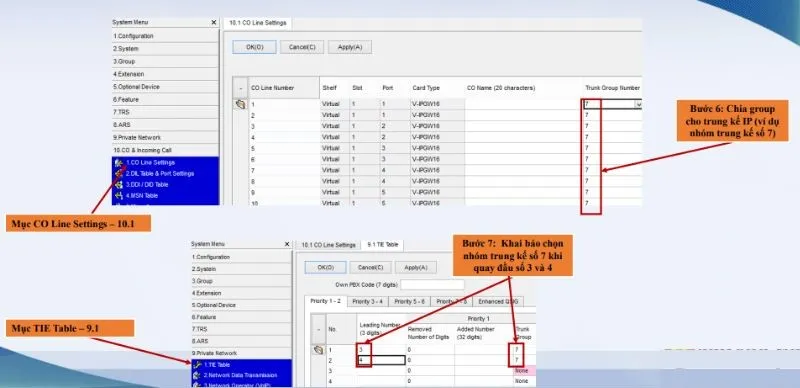The width and height of the screenshot is (800, 388).
Task: Select the row icon for TIE entry 1
Action: tap(318, 350)
